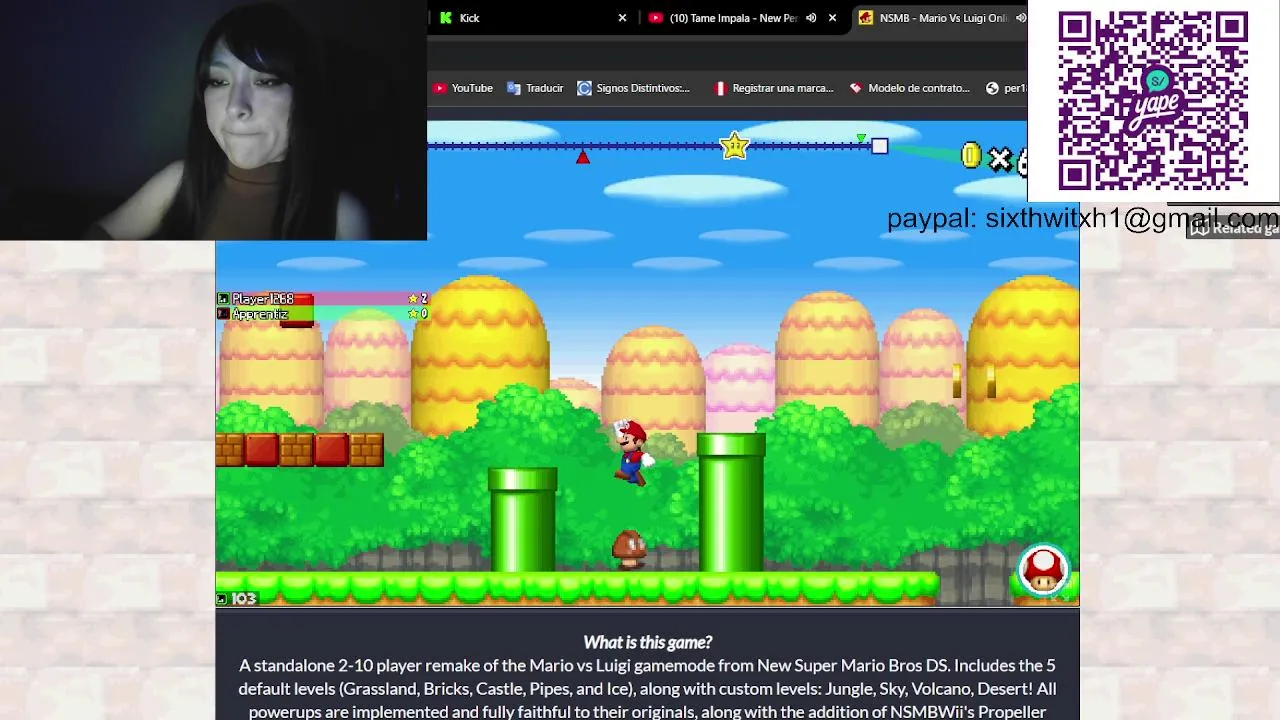Click the green triangle marker on the track

[x=861, y=138]
